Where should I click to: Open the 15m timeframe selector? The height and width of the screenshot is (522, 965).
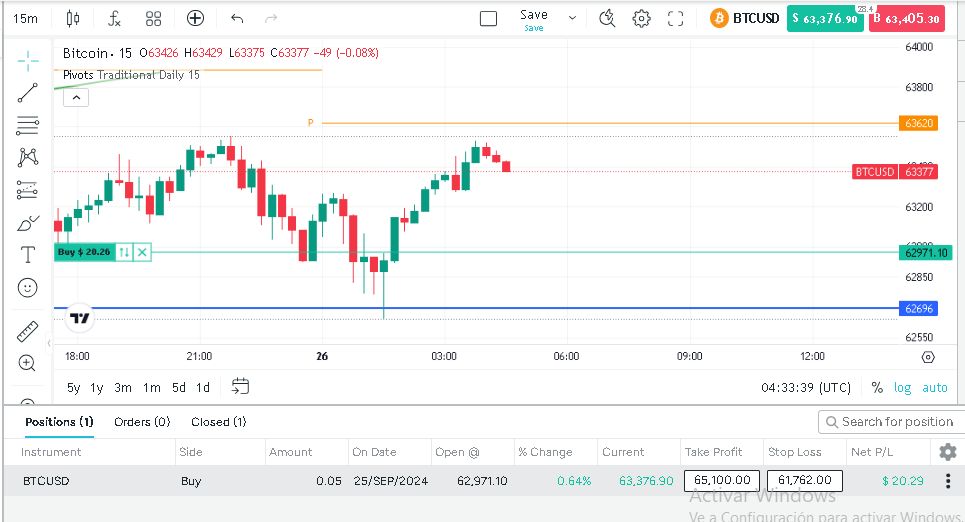(25, 18)
